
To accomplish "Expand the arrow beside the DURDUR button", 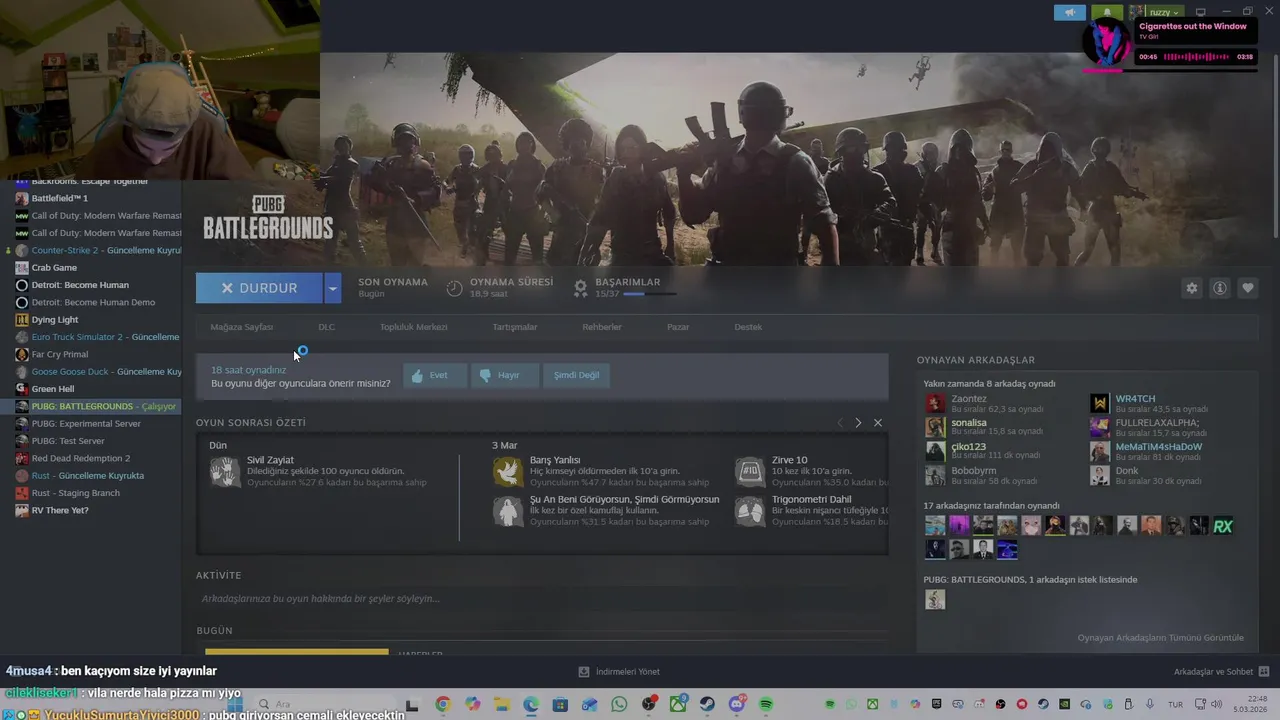I will point(332,288).
